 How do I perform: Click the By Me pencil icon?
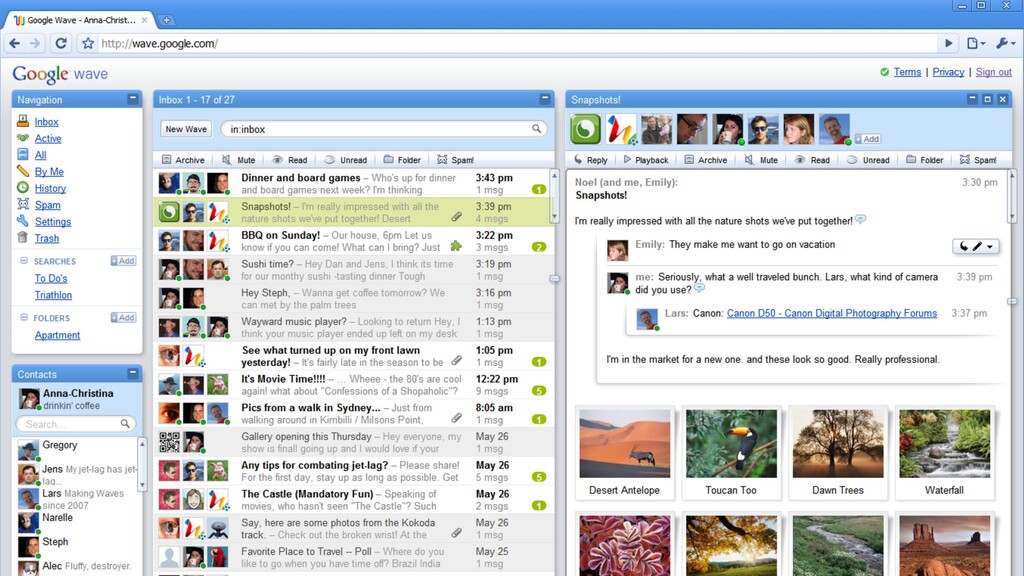(x=23, y=171)
